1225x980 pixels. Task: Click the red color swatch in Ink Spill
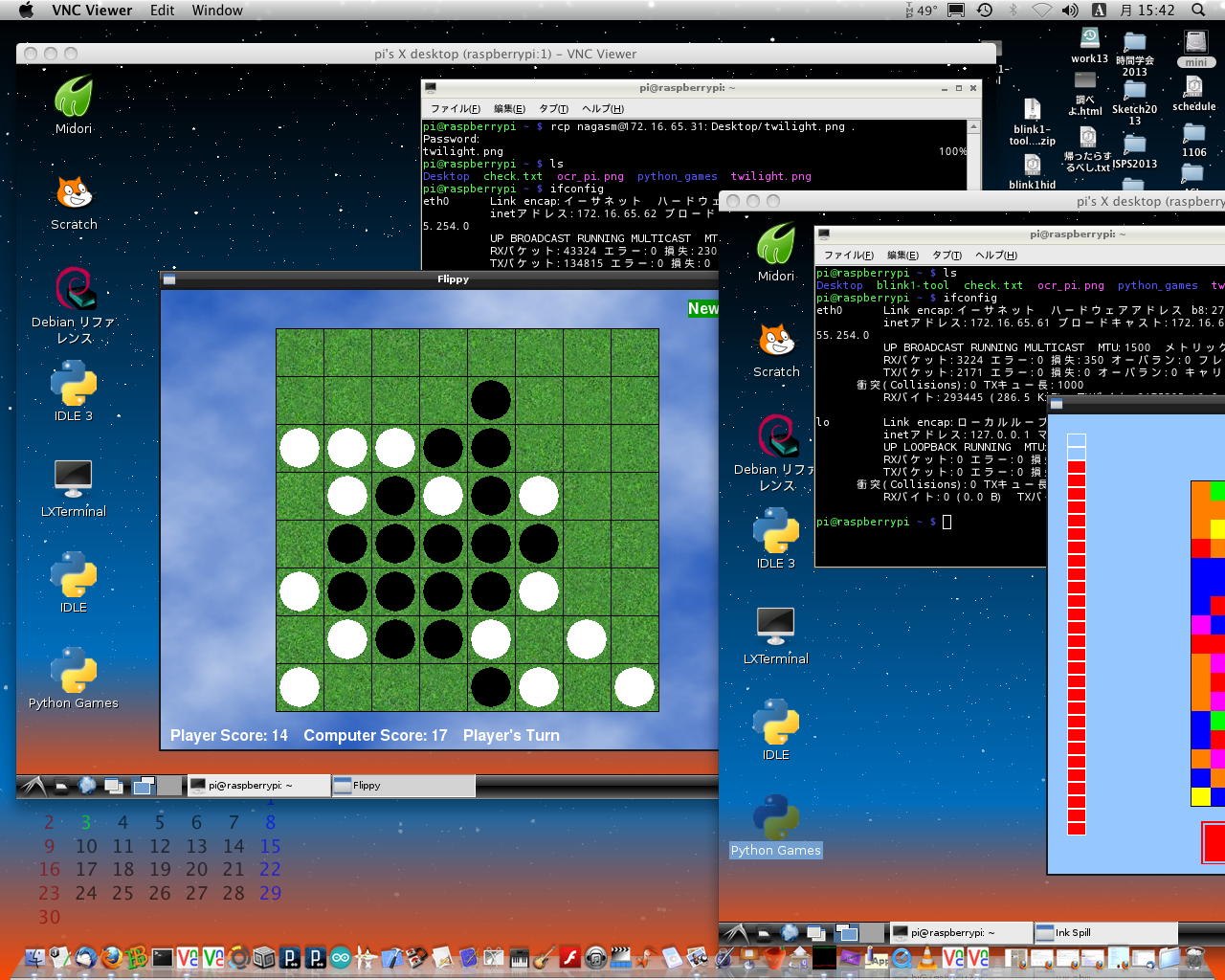1214,842
